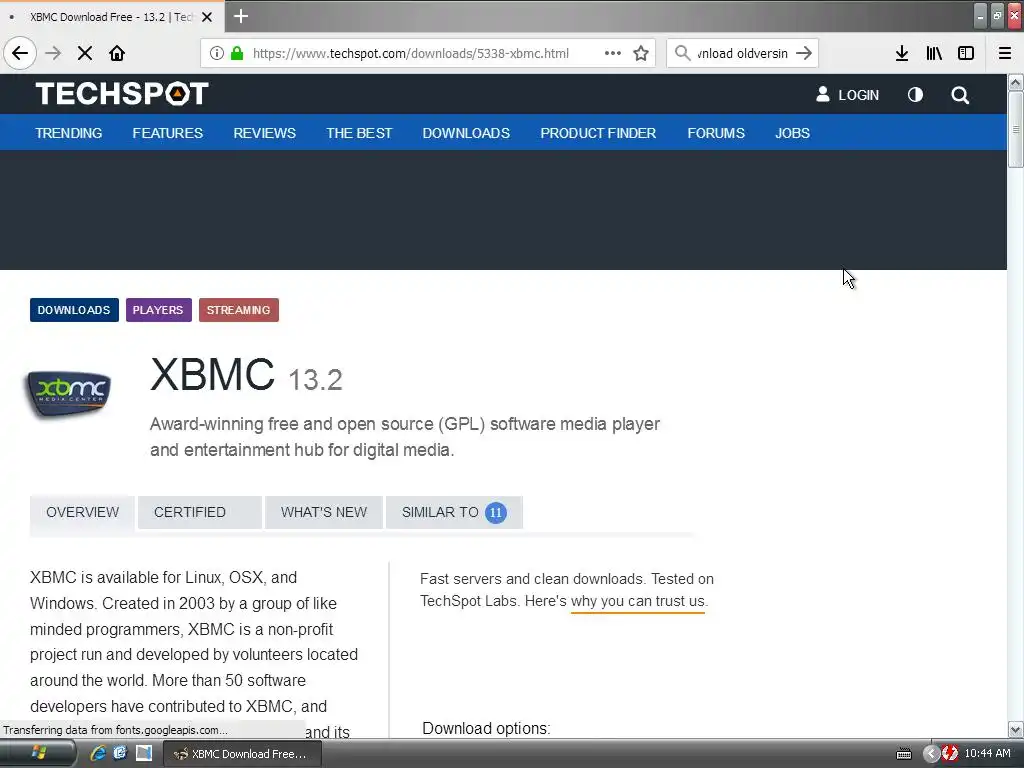Click the red shield tray icon
1024x768 pixels.
[x=950, y=754]
